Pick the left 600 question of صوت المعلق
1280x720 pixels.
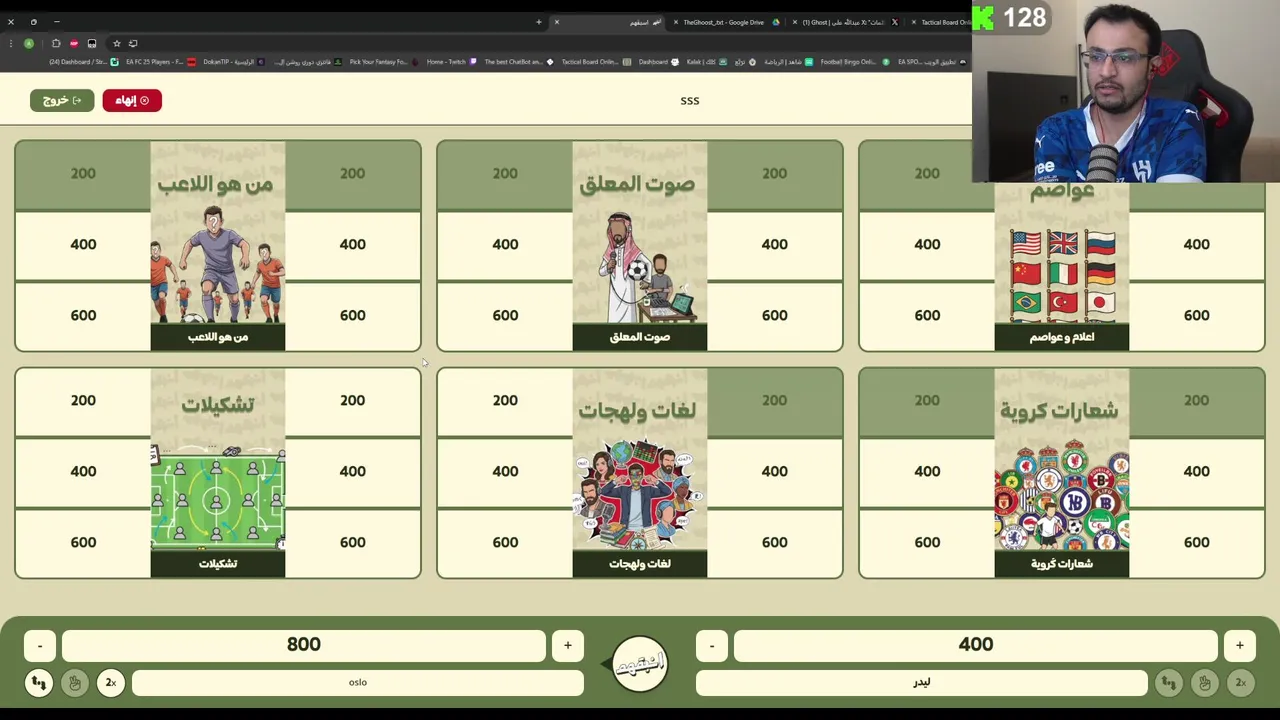505,316
